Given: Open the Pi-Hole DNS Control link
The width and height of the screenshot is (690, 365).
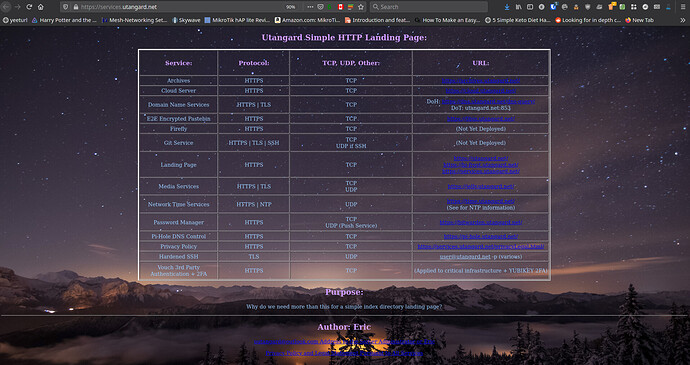Looking at the screenshot, I should [481, 236].
